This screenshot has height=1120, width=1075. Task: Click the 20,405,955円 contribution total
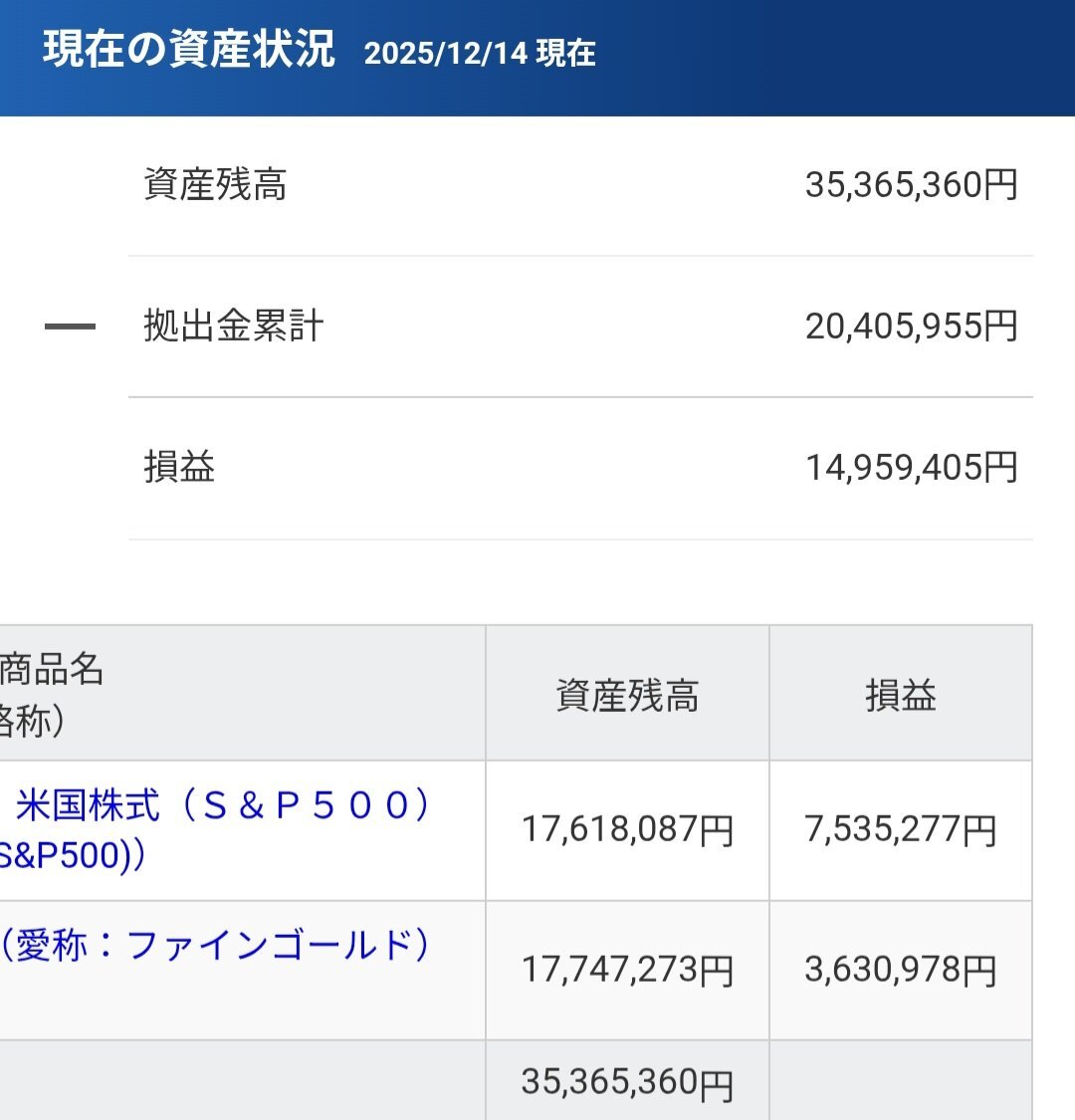(x=911, y=327)
